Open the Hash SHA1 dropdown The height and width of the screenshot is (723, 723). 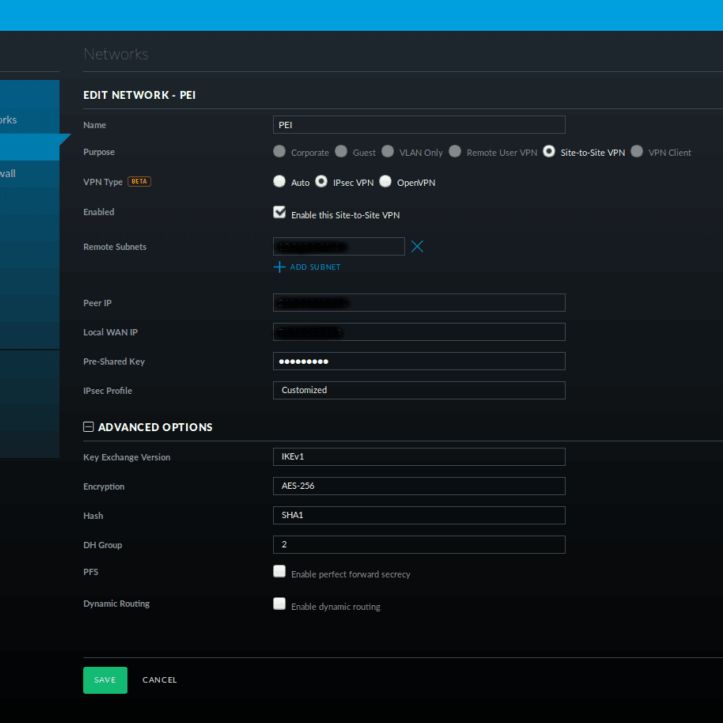(419, 515)
